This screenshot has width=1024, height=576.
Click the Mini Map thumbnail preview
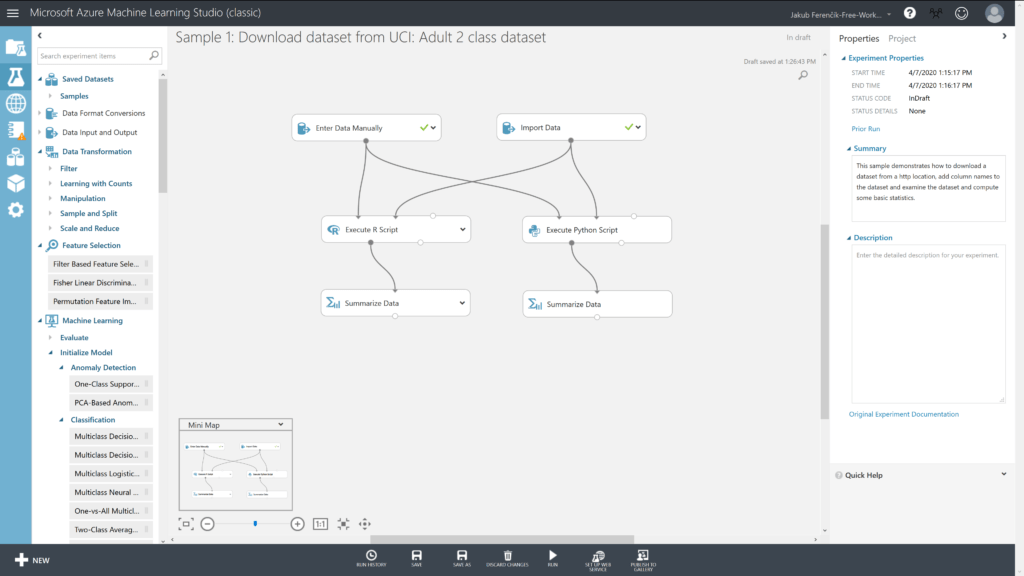(x=236, y=470)
